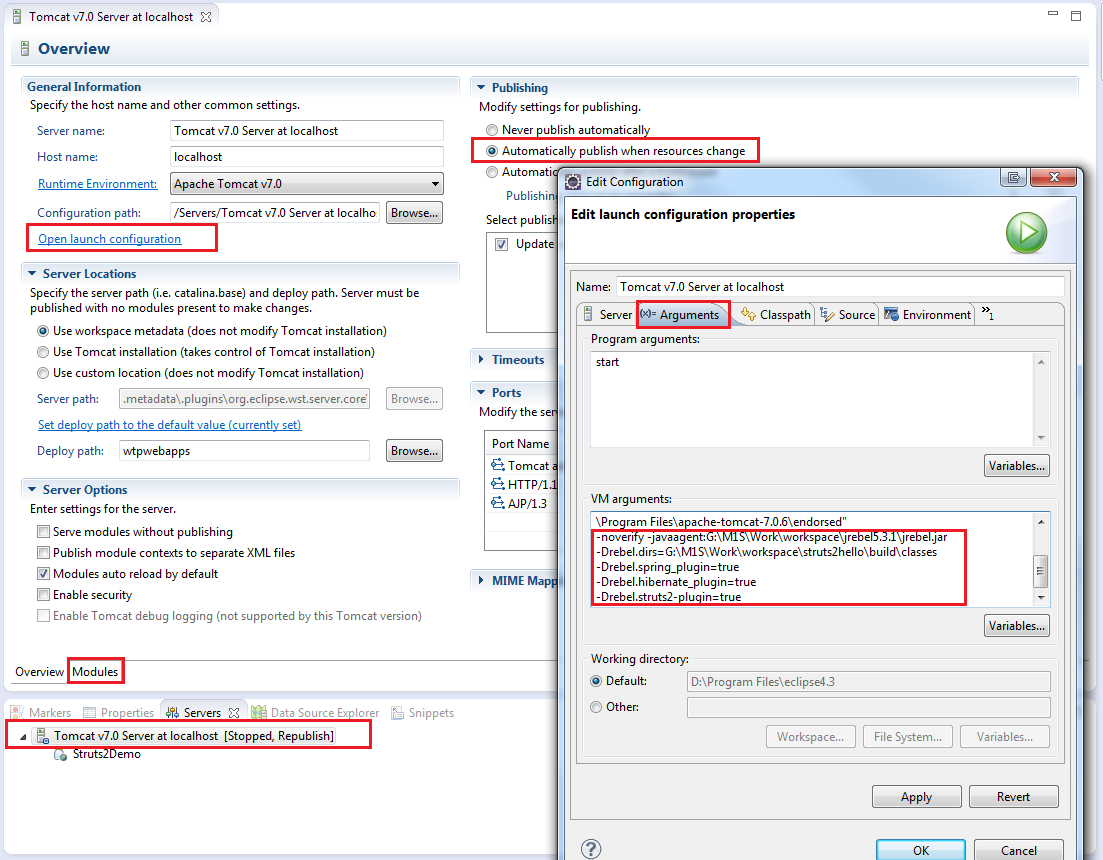
Task: Close the Servers view tab
Action: pos(234,713)
